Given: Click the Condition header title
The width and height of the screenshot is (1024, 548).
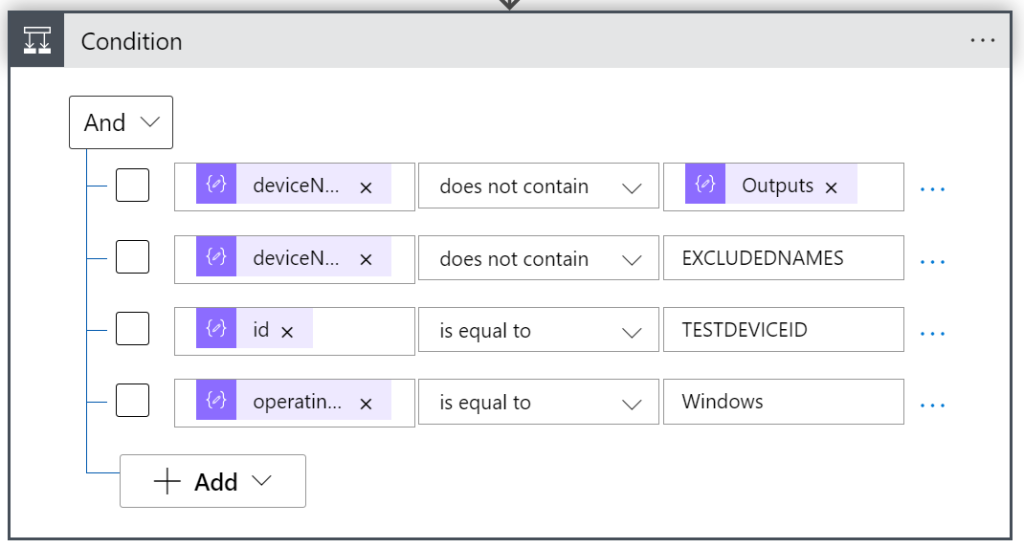Looking at the screenshot, I should pos(131,42).
